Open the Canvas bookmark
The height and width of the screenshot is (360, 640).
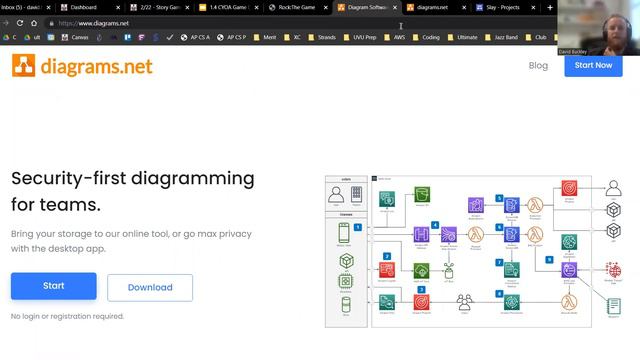[x=75, y=37]
